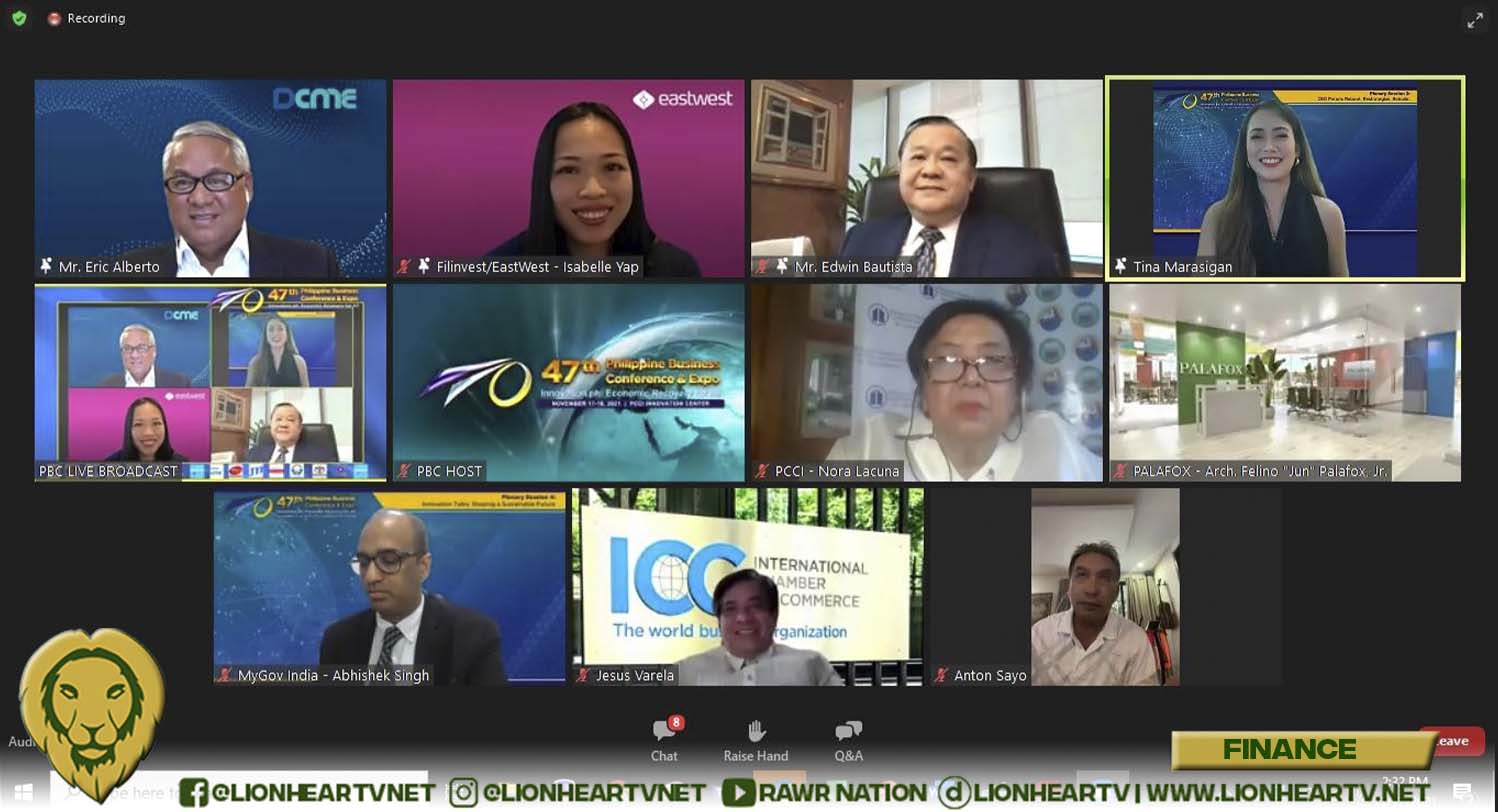1500x812 pixels.
Task: Click pin icon on Mr. Eric Alberto
Action: [46, 266]
